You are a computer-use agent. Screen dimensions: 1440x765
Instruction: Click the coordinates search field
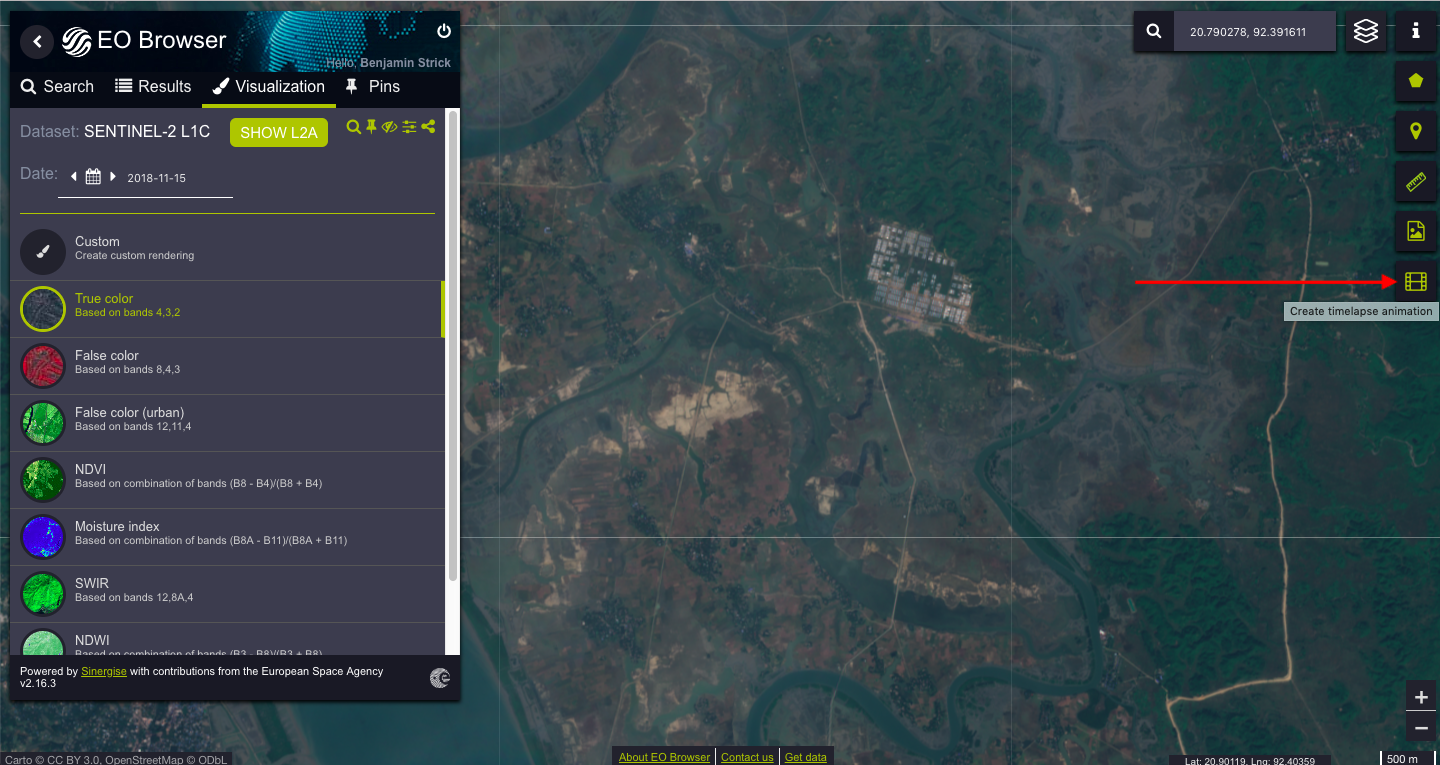(x=1255, y=32)
